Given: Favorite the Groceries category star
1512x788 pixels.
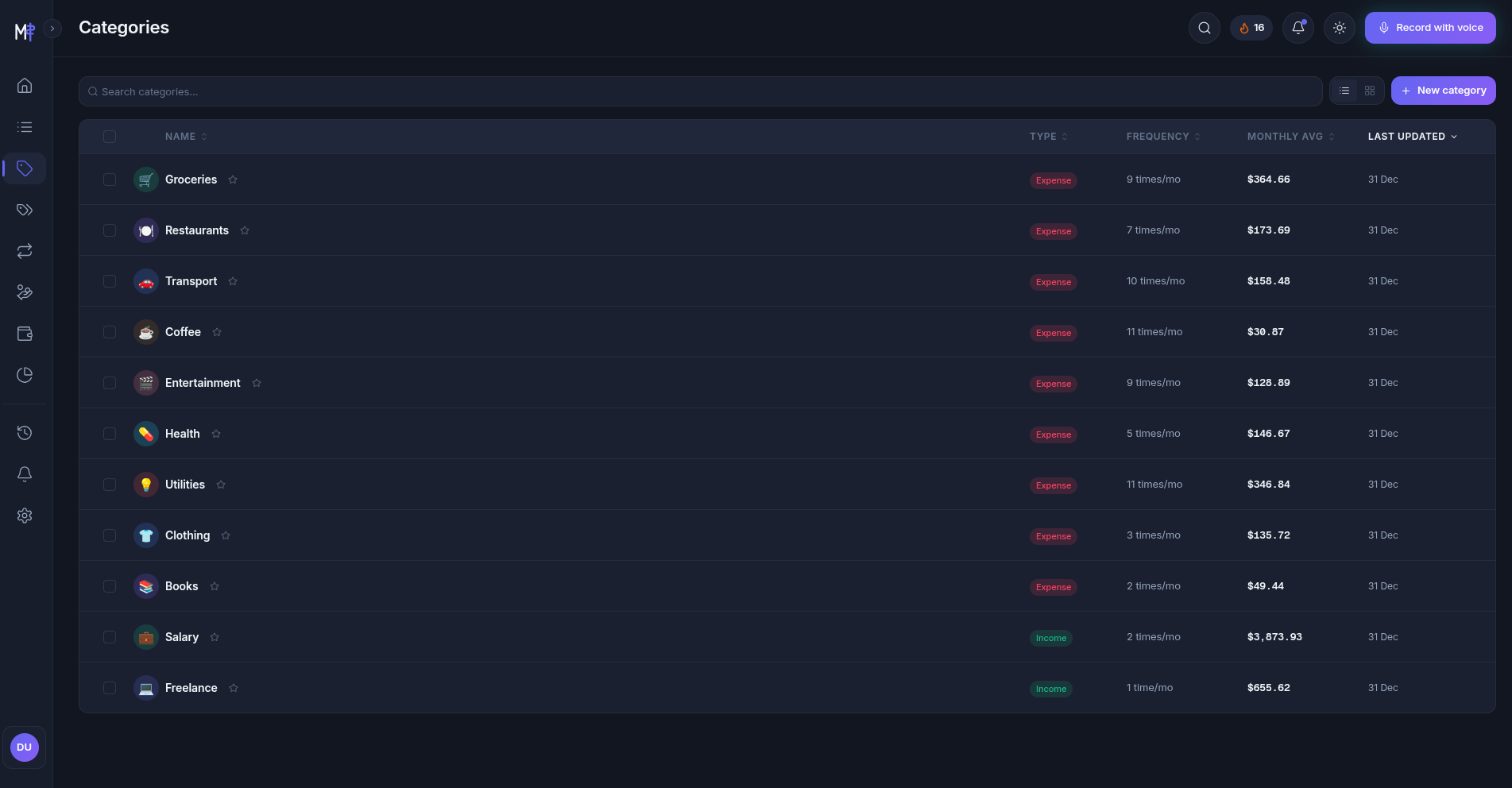Looking at the screenshot, I should (x=233, y=180).
